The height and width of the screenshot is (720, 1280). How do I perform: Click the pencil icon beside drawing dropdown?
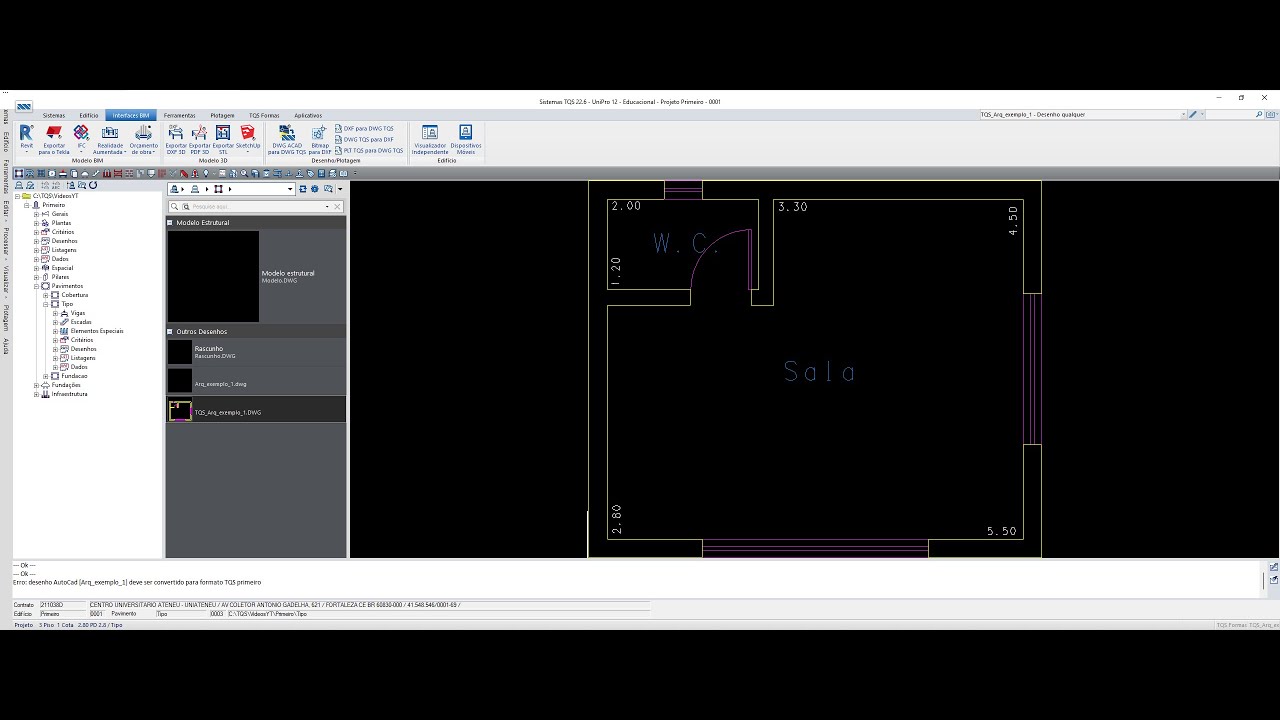pyautogui.click(x=1193, y=115)
